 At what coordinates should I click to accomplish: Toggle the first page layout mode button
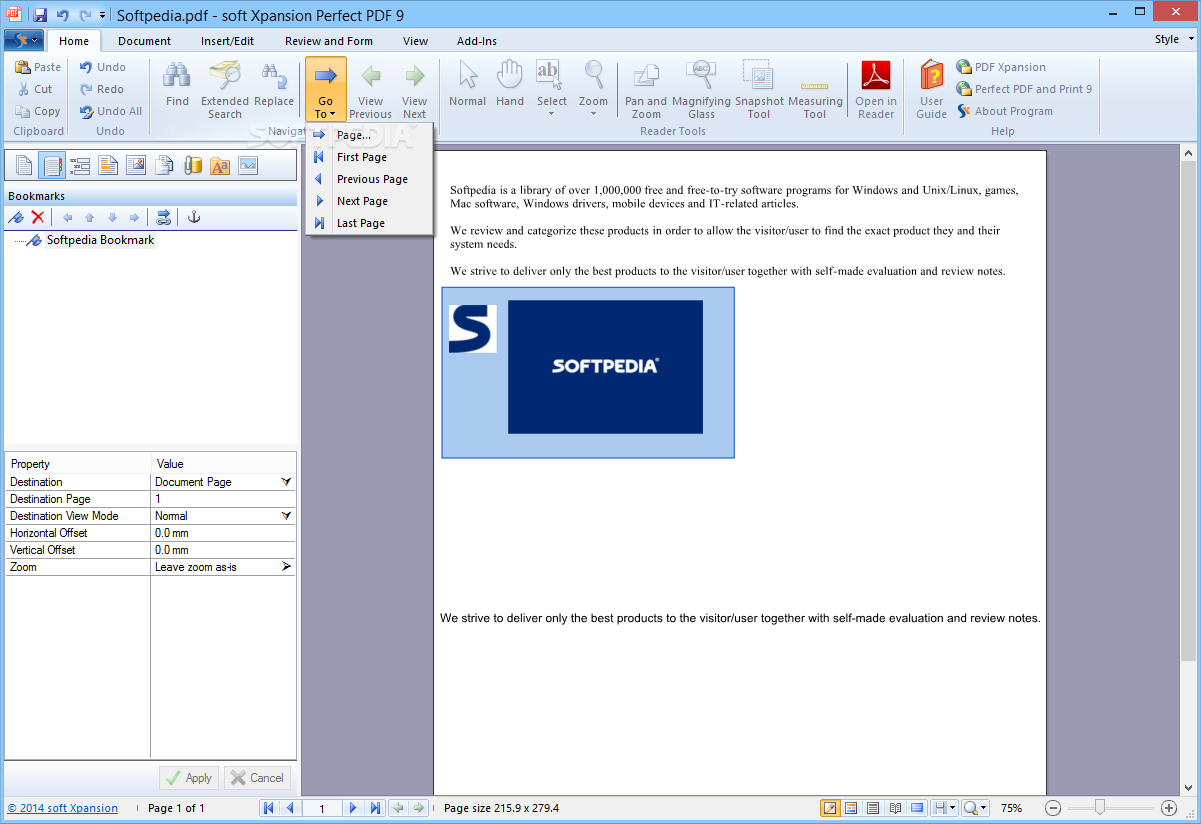click(830, 808)
